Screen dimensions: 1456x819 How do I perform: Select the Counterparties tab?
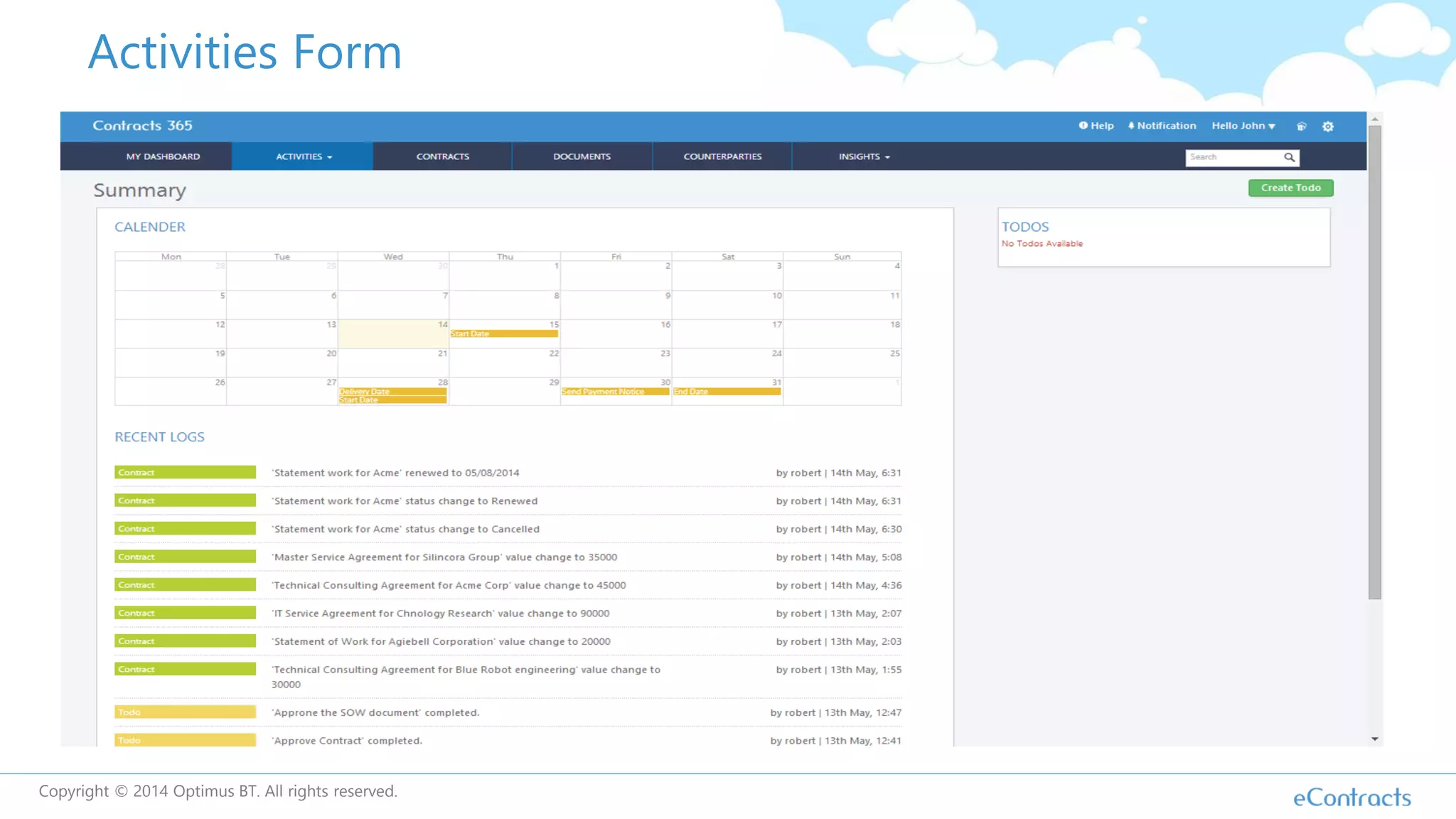point(722,156)
